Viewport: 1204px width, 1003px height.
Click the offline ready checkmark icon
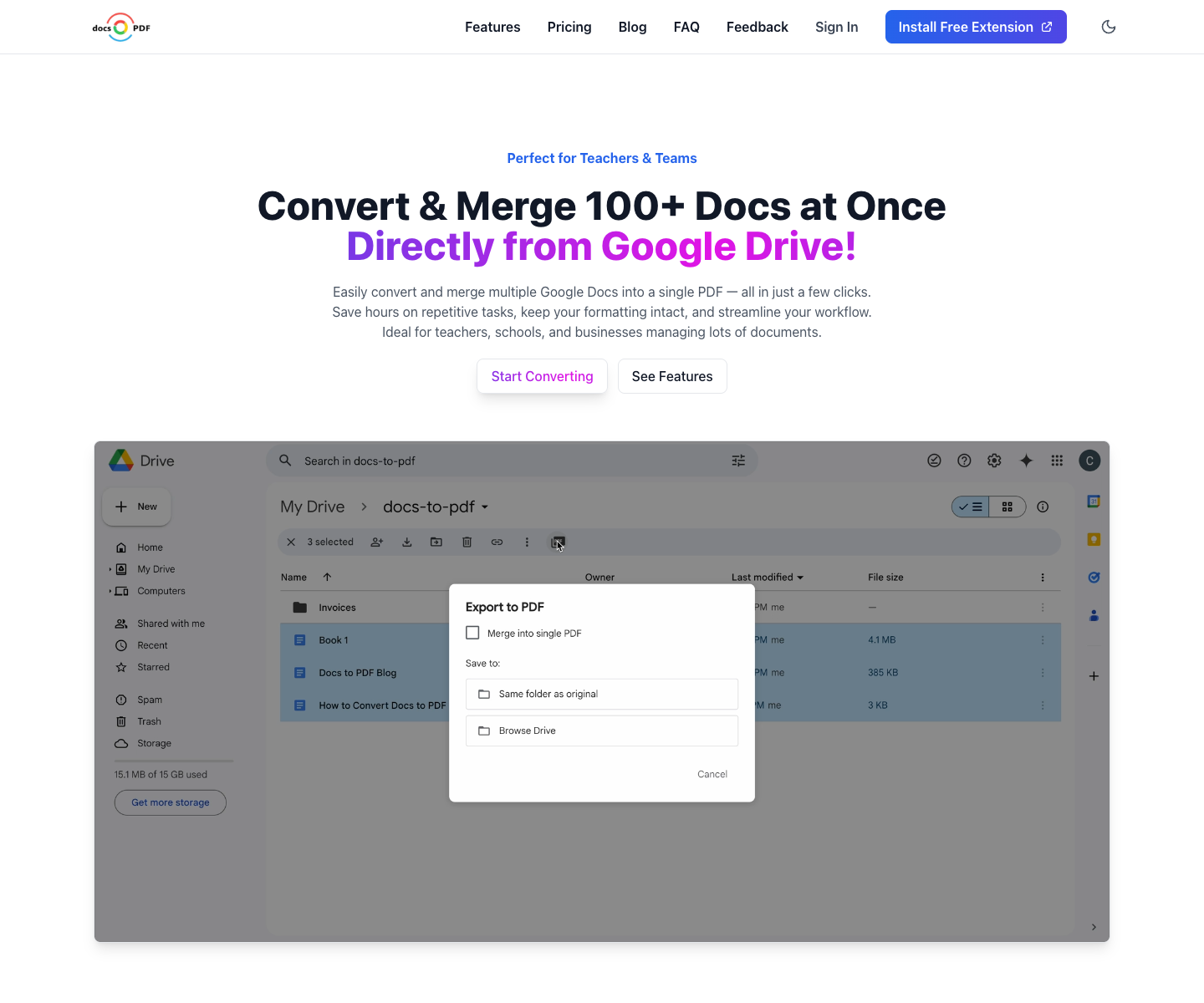click(x=934, y=461)
